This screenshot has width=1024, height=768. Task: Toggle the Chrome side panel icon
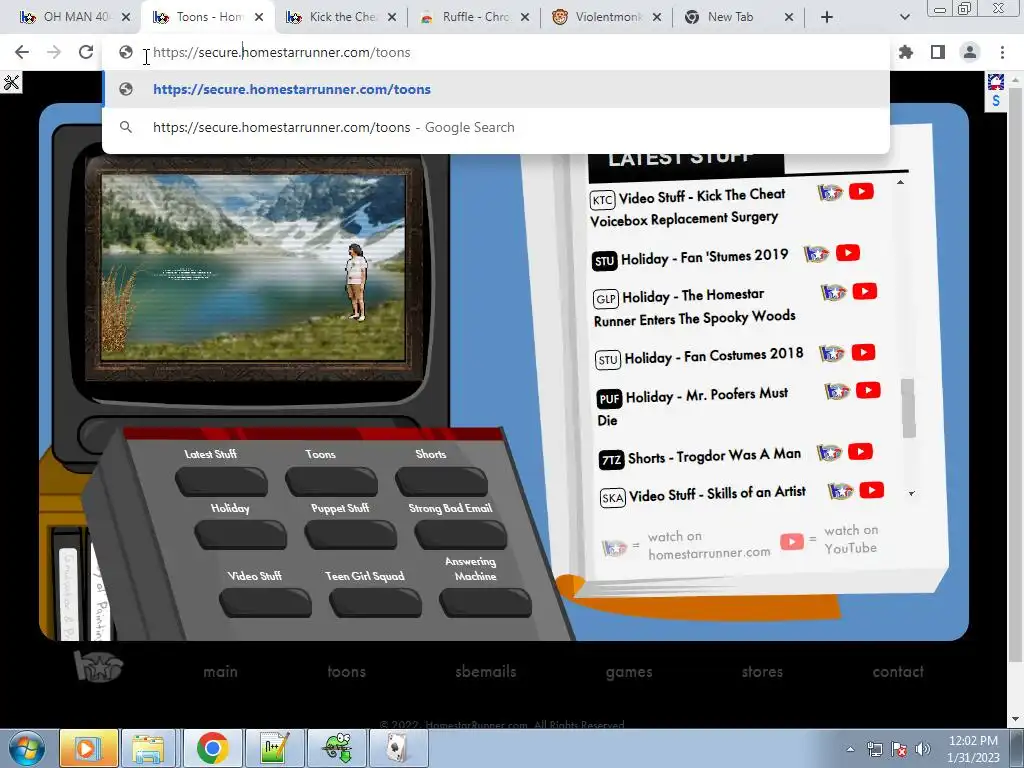938,52
